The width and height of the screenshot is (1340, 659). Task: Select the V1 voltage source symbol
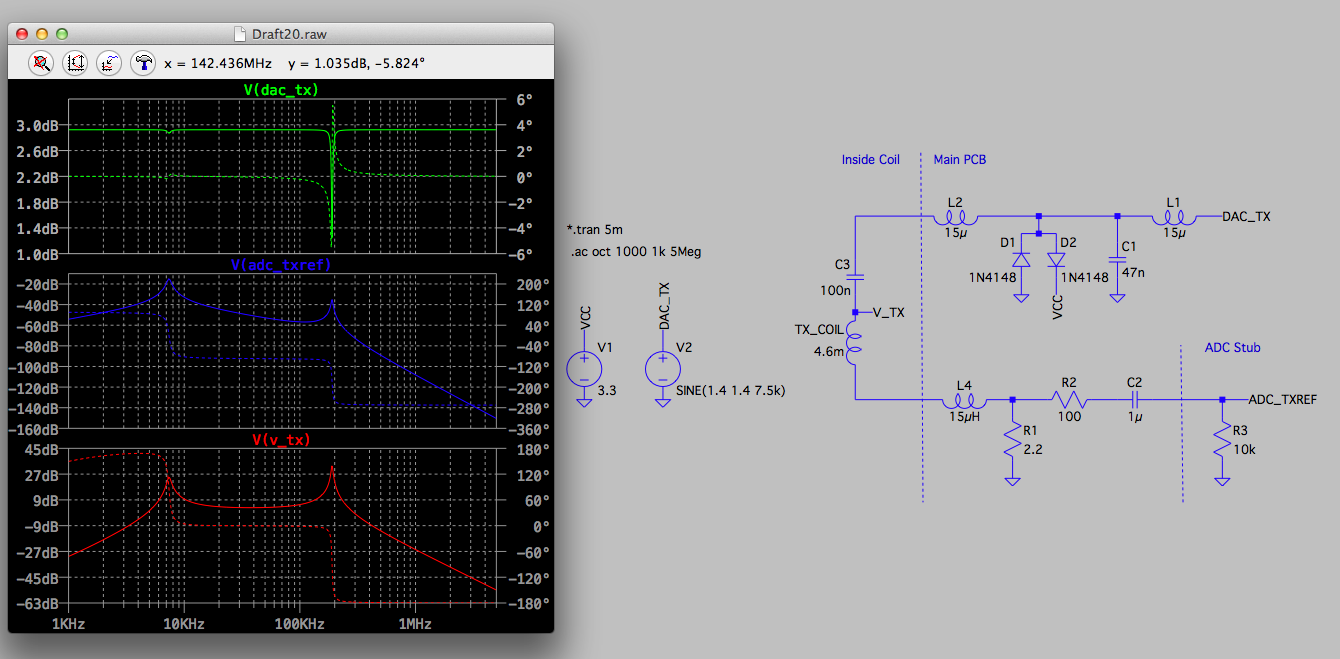(583, 368)
